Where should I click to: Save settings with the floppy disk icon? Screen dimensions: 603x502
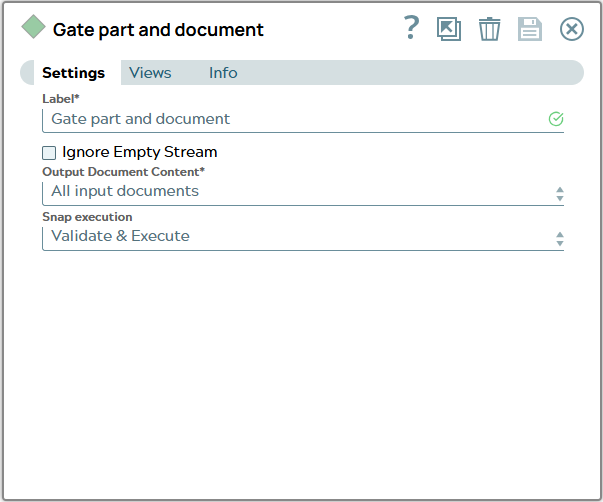[530, 29]
